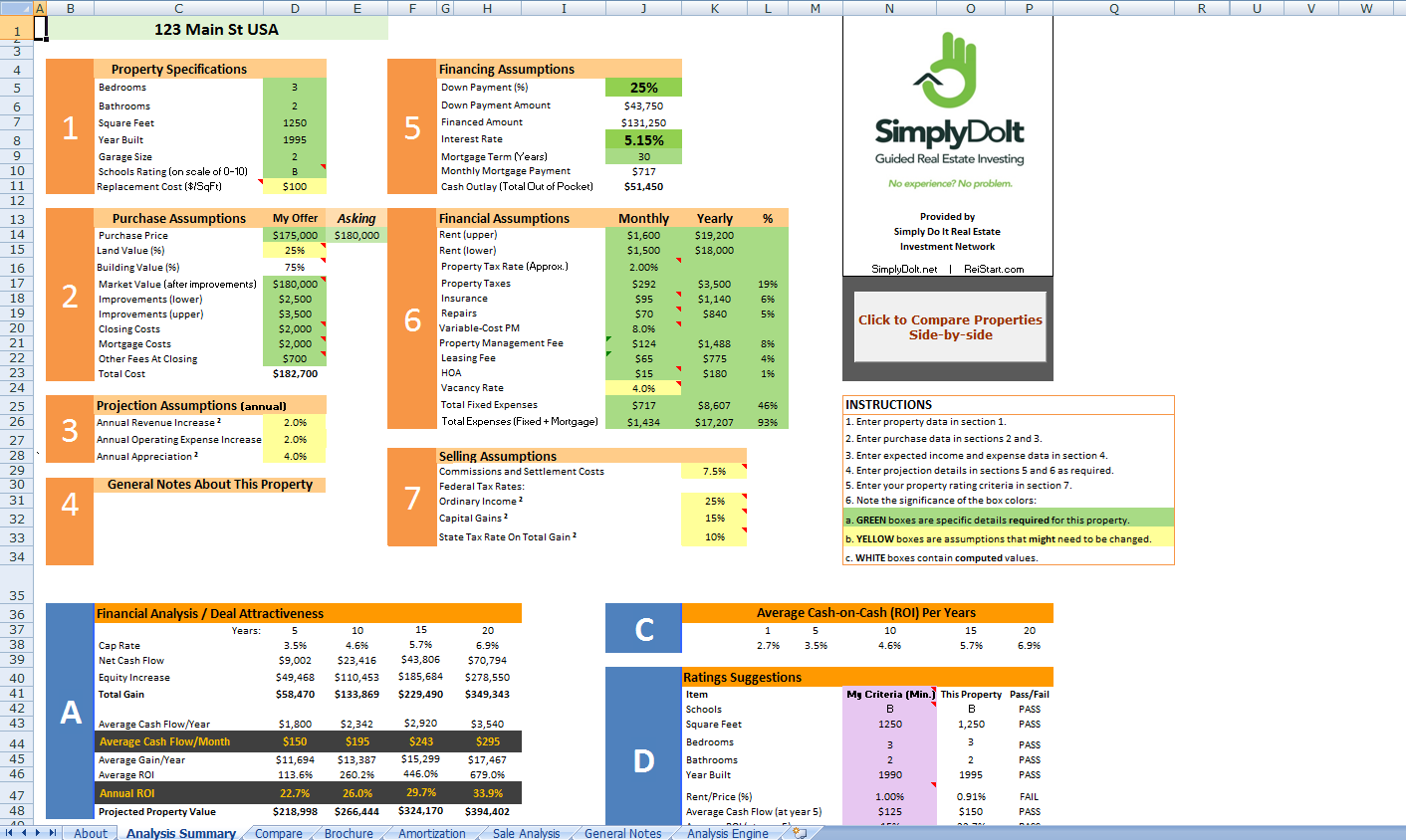Select the Analysis Summary sheet tab
Screen dimensions: 1406x840
180,833
